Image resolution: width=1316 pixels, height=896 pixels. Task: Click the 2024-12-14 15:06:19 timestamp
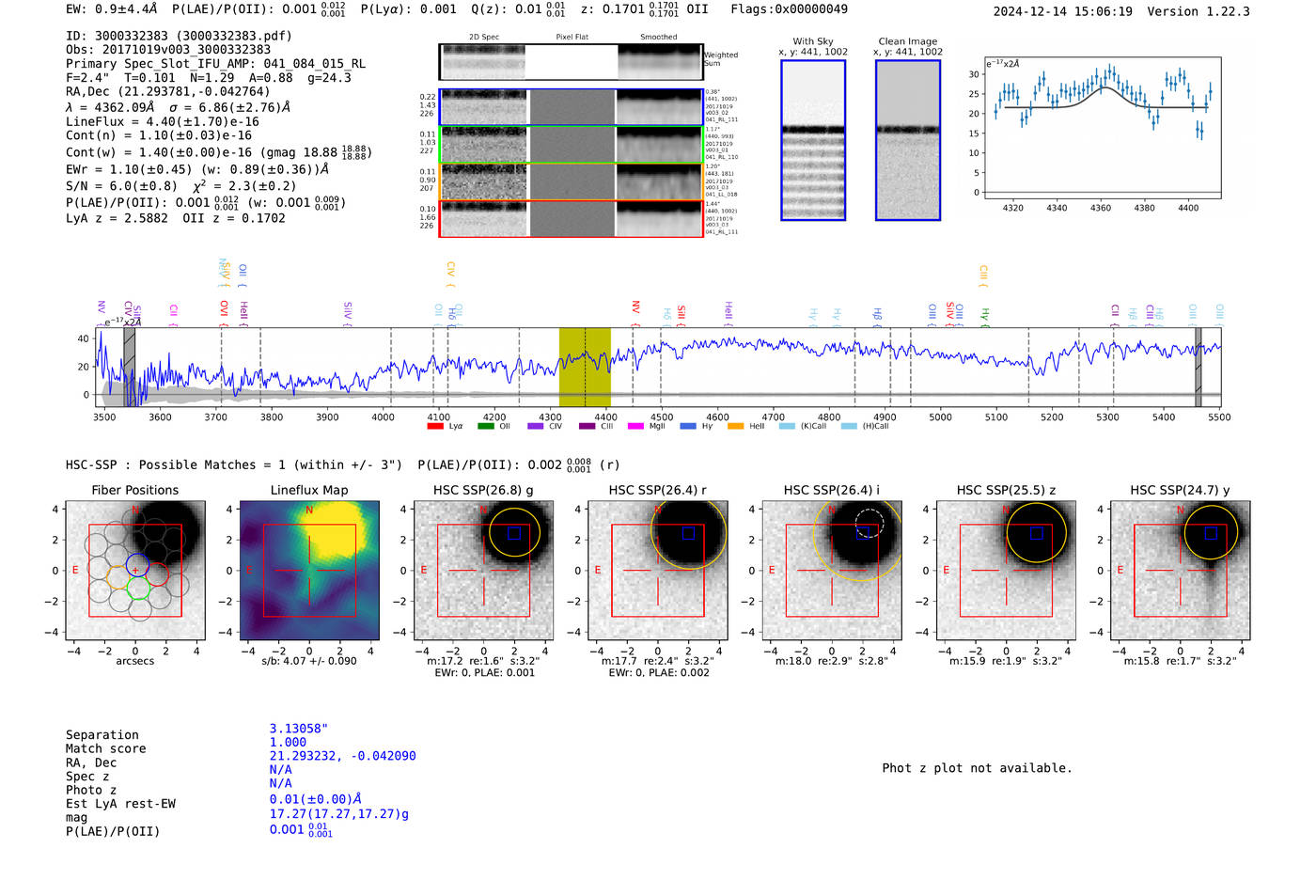pos(1063,11)
